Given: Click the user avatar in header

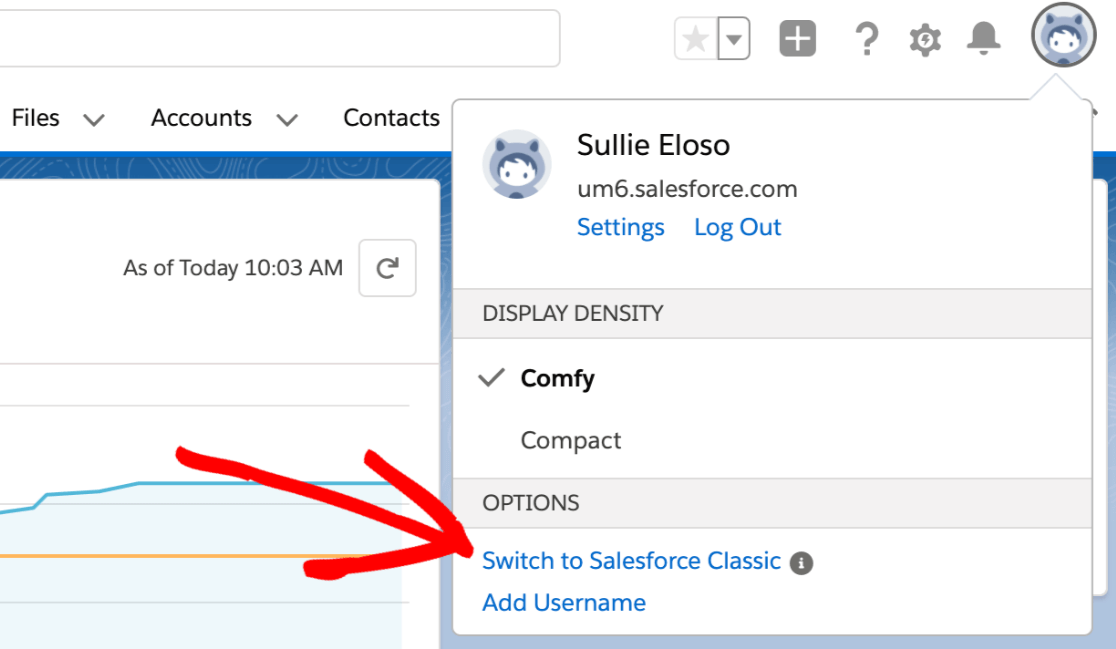Looking at the screenshot, I should coord(1063,36).
